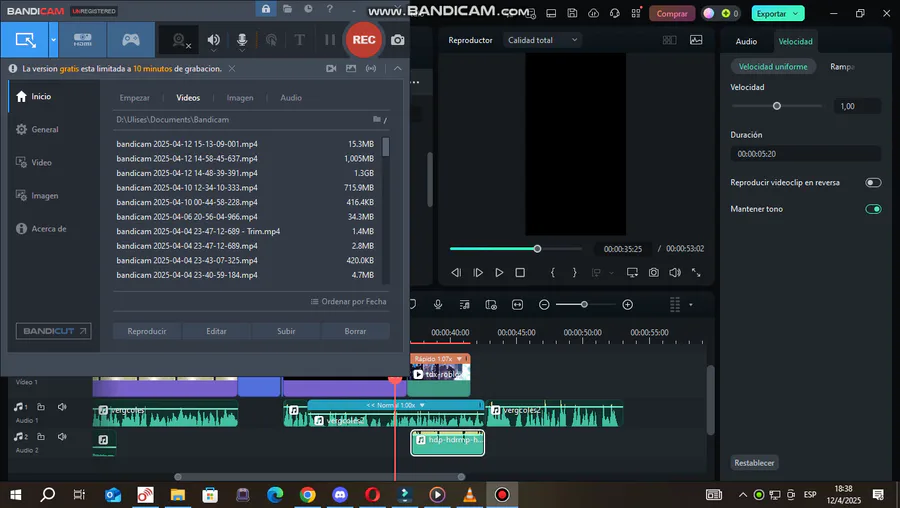The image size is (900, 508).
Task: Expand Normal 1.00x audio clip speed dropdown
Action: coord(422,405)
